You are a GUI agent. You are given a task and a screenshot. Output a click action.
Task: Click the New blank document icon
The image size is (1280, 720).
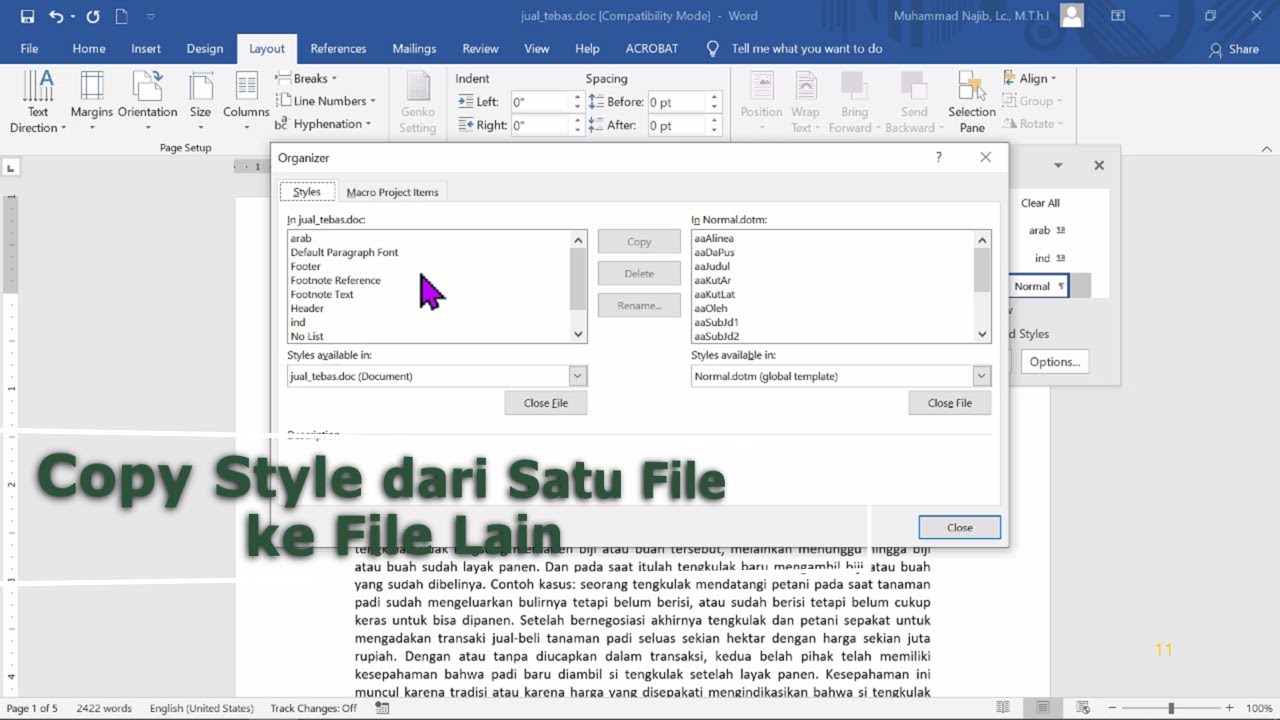(121, 16)
